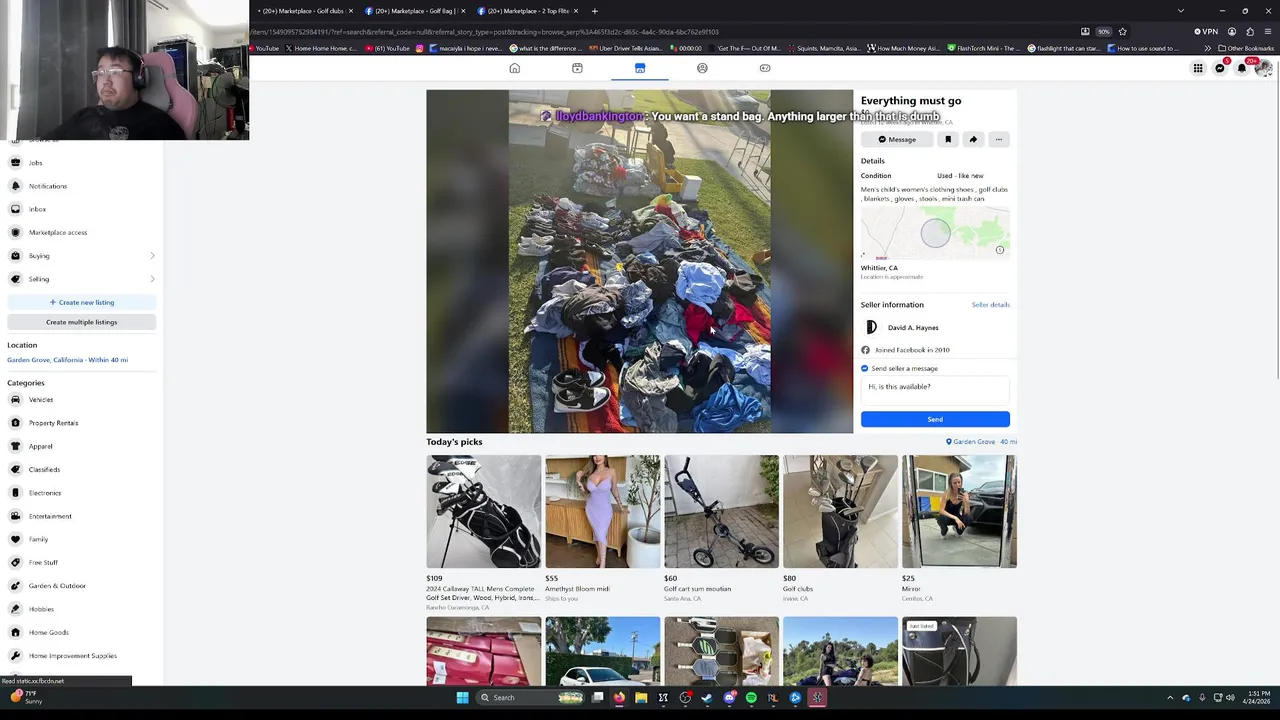Open a new browser tab with plus

[594, 11]
